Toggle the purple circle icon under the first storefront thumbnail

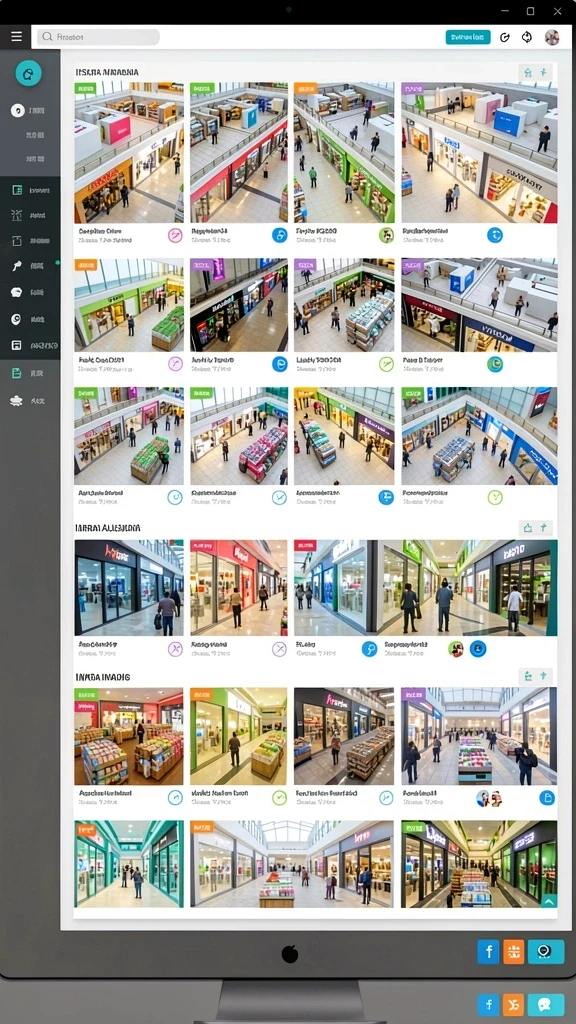(x=174, y=648)
